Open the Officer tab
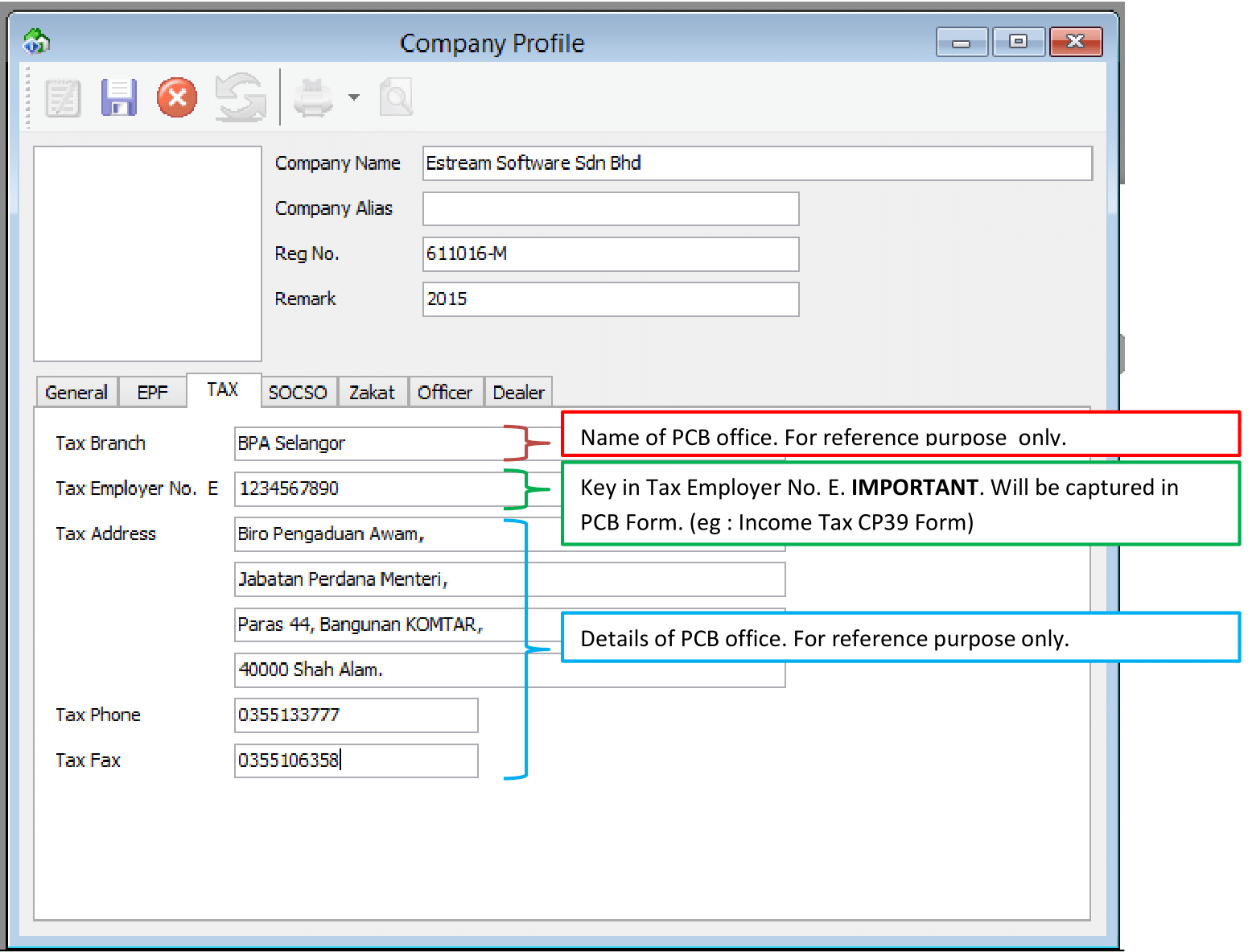Screen dimensions: 1248x952 [445, 393]
